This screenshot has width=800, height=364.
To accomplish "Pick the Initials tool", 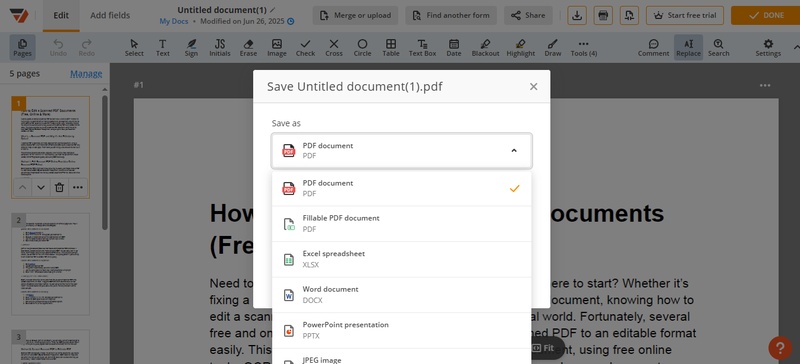I will point(220,47).
